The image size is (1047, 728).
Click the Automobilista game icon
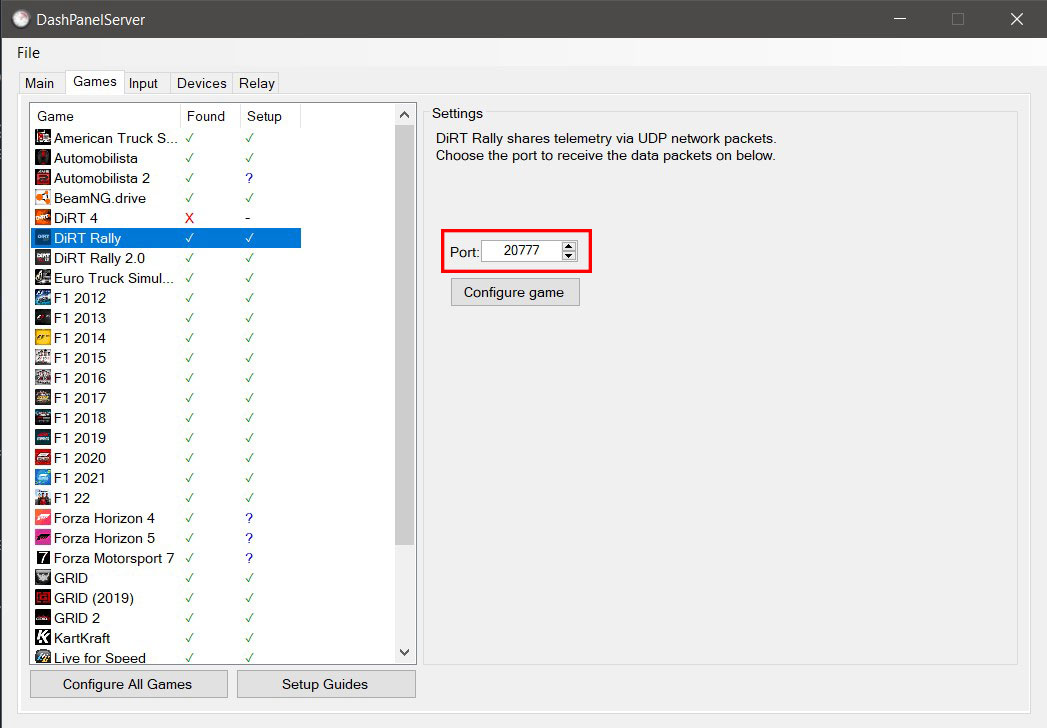[x=43, y=158]
